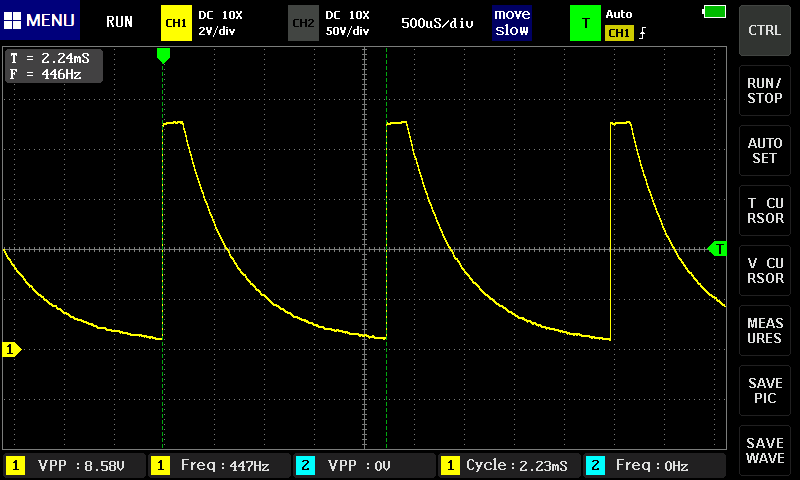This screenshot has width=800, height=480.
Task: Select the channel 2 VPP 0V measurement
Action: [x=364, y=466]
